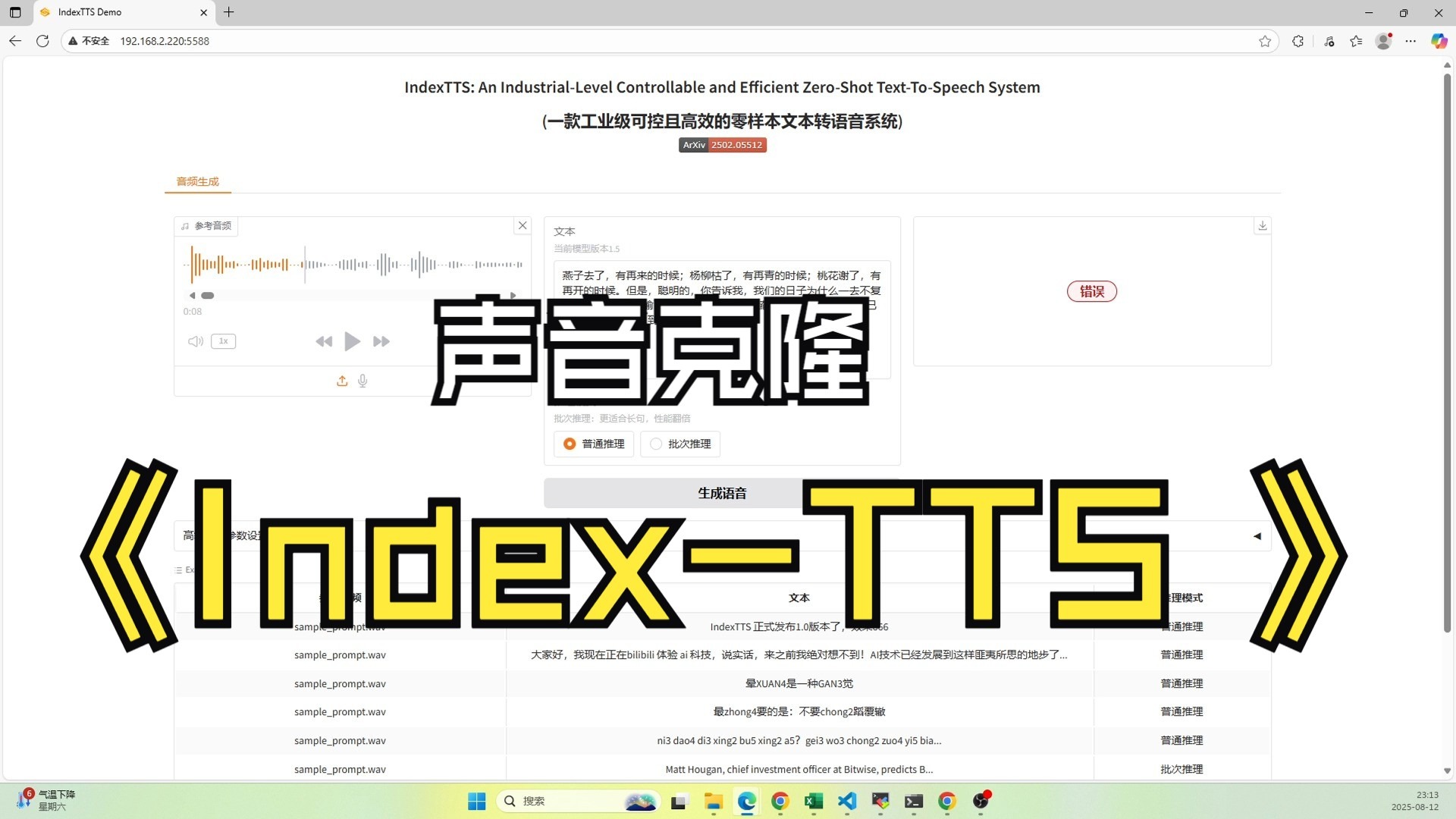Open the ArXiv 2502.05512 badge link

click(x=722, y=145)
